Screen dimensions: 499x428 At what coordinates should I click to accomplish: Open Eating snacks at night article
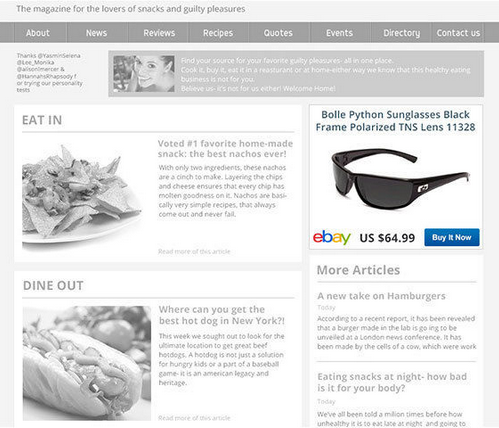392,382
